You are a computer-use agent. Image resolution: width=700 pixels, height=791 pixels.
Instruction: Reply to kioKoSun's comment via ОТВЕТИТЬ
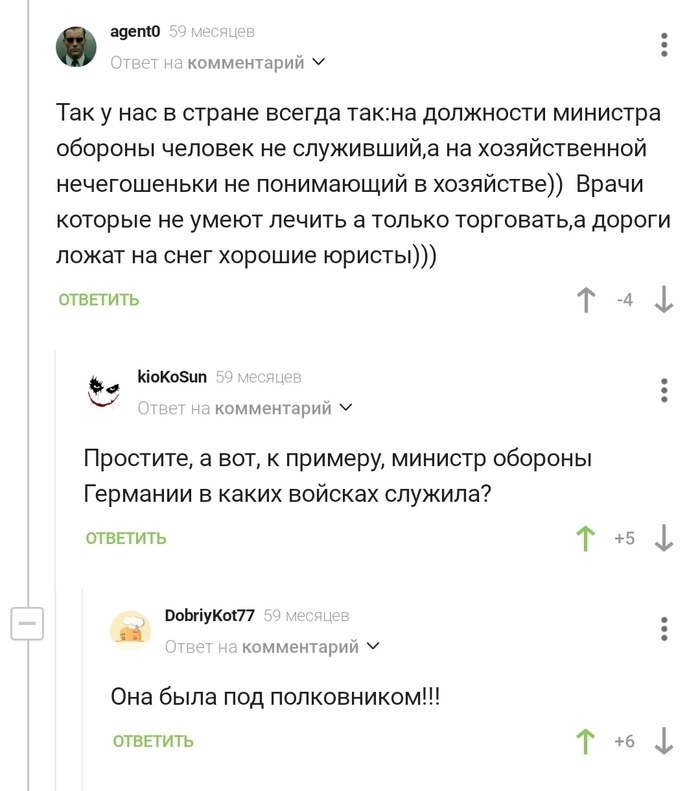[126, 539]
